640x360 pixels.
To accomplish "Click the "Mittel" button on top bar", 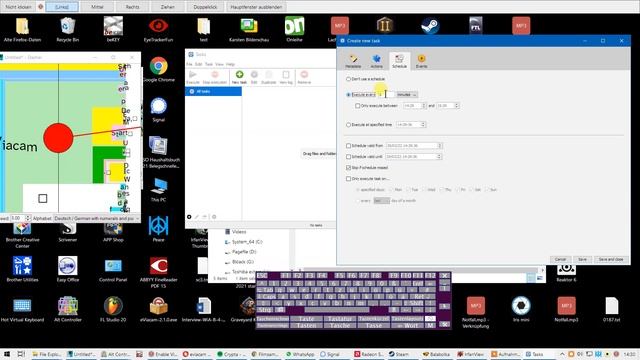I will [x=97, y=7].
